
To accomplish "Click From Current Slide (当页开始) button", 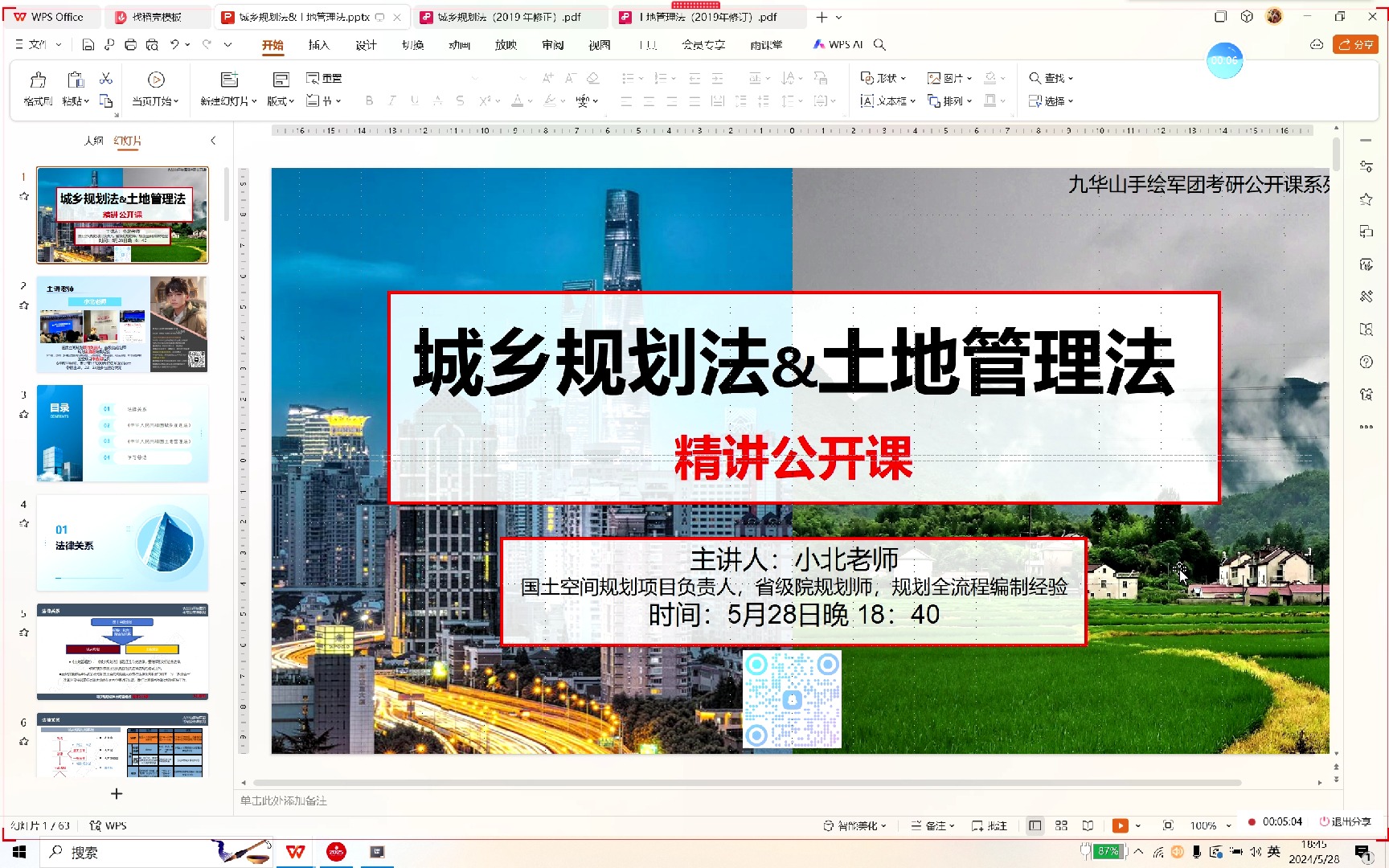I will [x=156, y=88].
